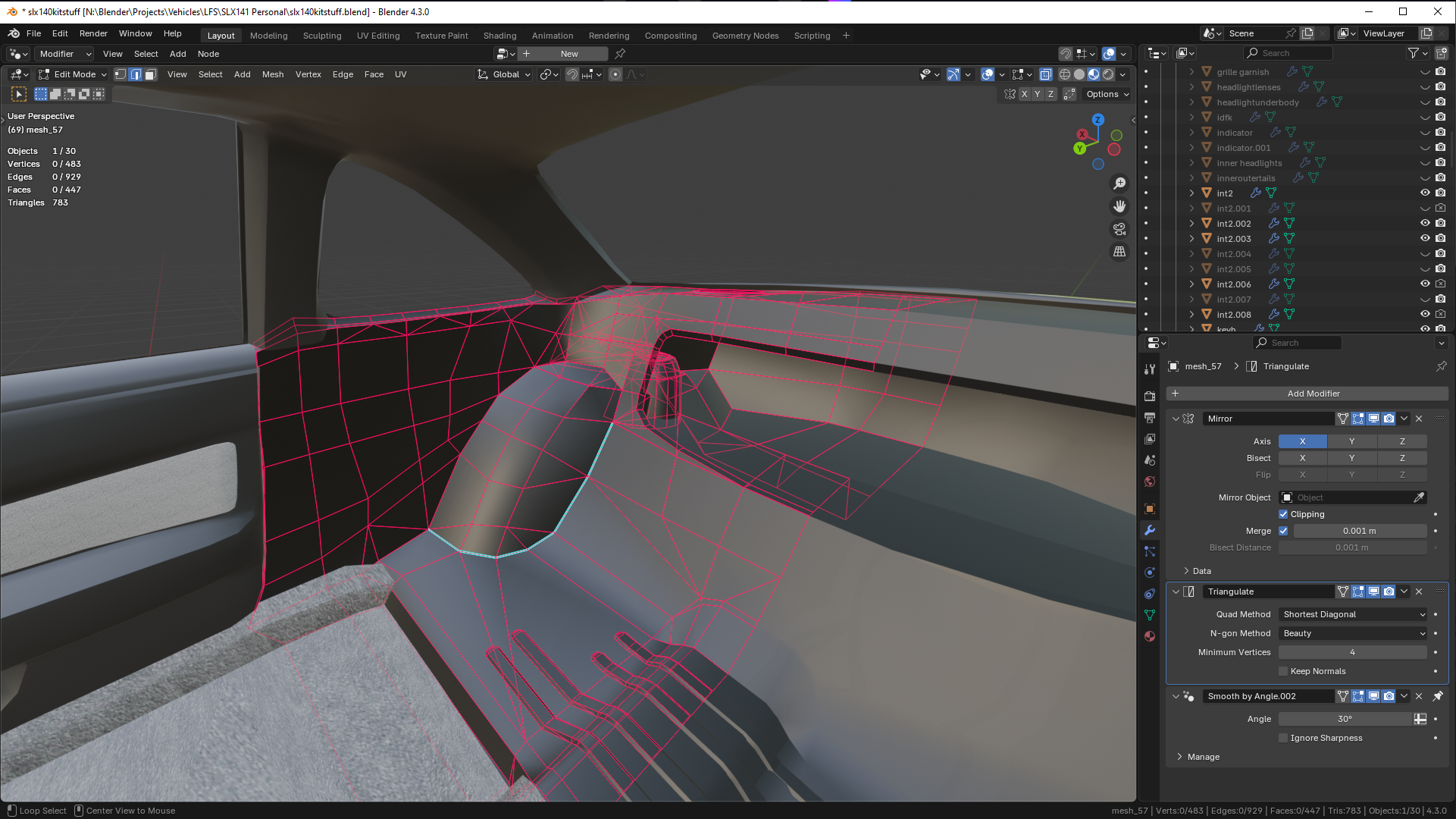The image size is (1456, 819).
Task: Click the Smooth by Angle field
Action: 1267,696
